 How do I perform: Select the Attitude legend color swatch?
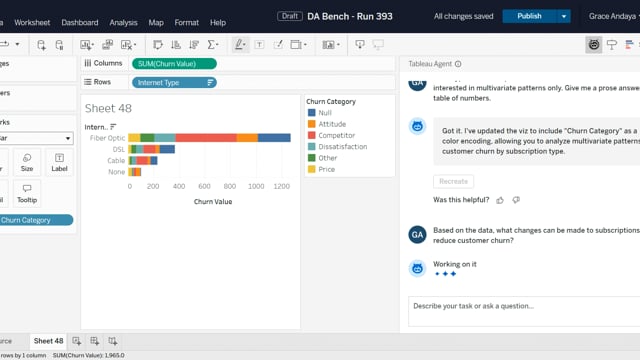(311, 124)
